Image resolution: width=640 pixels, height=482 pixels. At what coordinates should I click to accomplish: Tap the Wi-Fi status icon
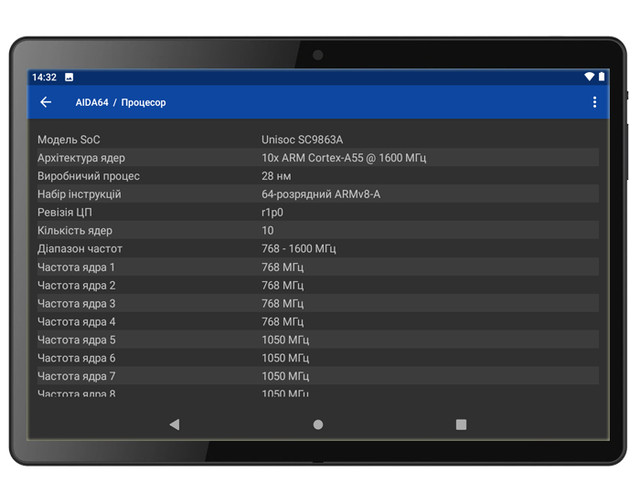coord(589,77)
